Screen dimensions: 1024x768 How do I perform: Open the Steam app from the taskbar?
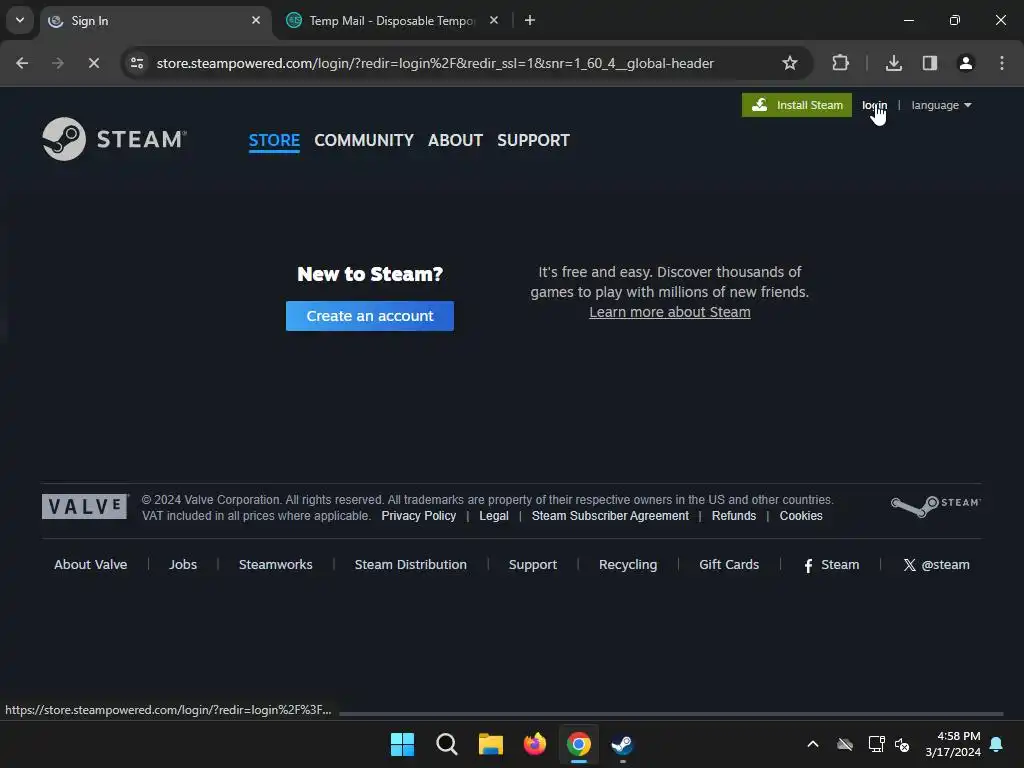click(x=622, y=744)
